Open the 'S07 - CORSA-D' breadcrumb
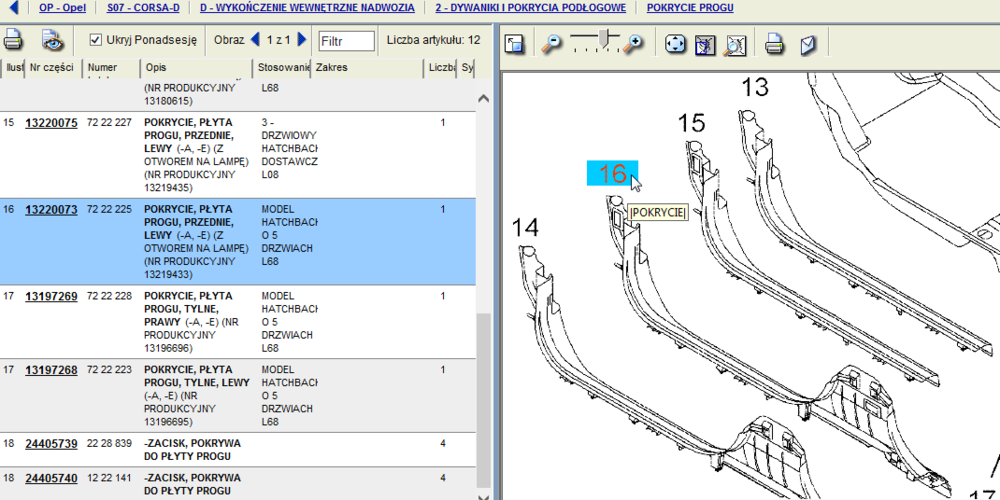The width and height of the screenshot is (1000, 500). click(142, 7)
